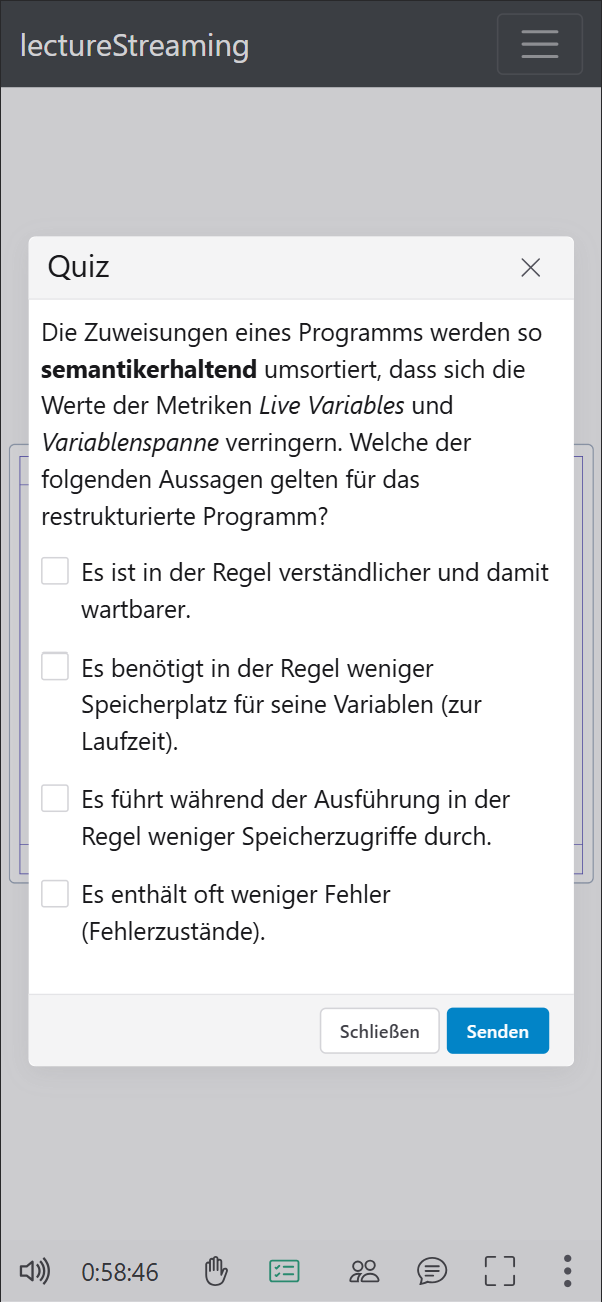Submit the quiz with Senden
The width and height of the screenshot is (602, 1302).
click(x=497, y=1030)
